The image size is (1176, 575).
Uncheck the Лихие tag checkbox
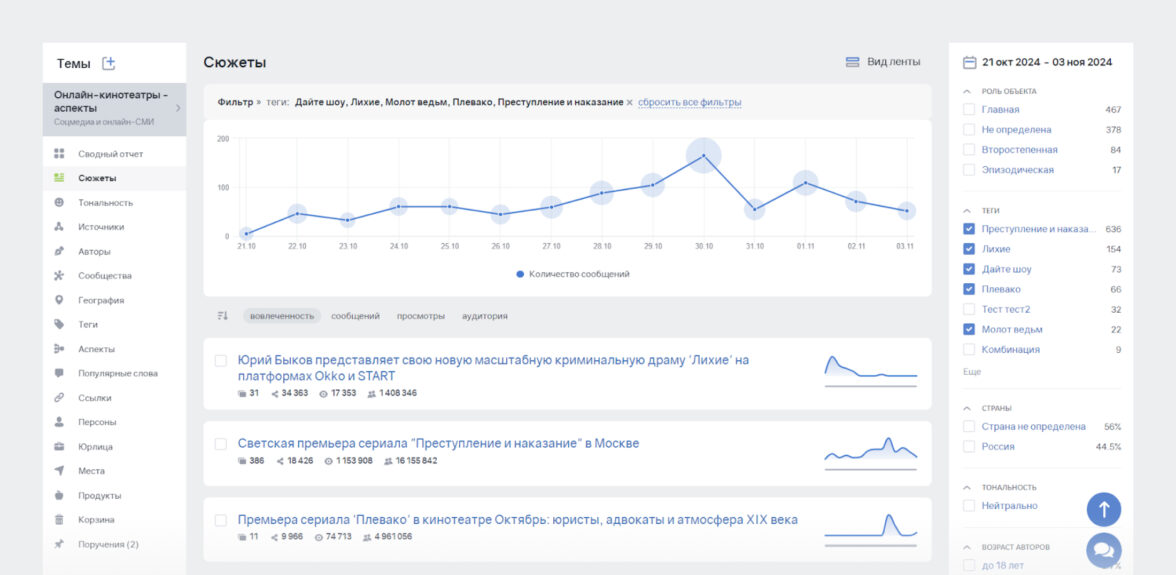coord(968,249)
